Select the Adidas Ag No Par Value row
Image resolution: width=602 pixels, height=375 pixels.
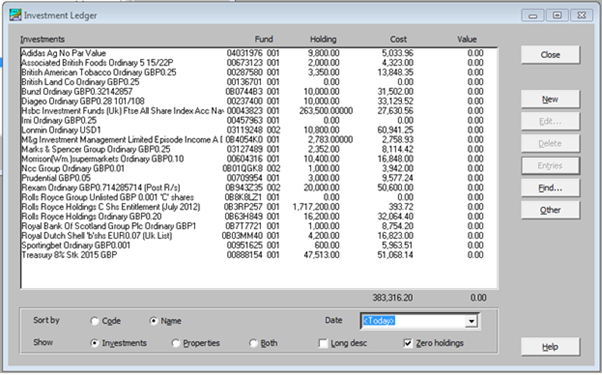pyautogui.click(x=259, y=53)
